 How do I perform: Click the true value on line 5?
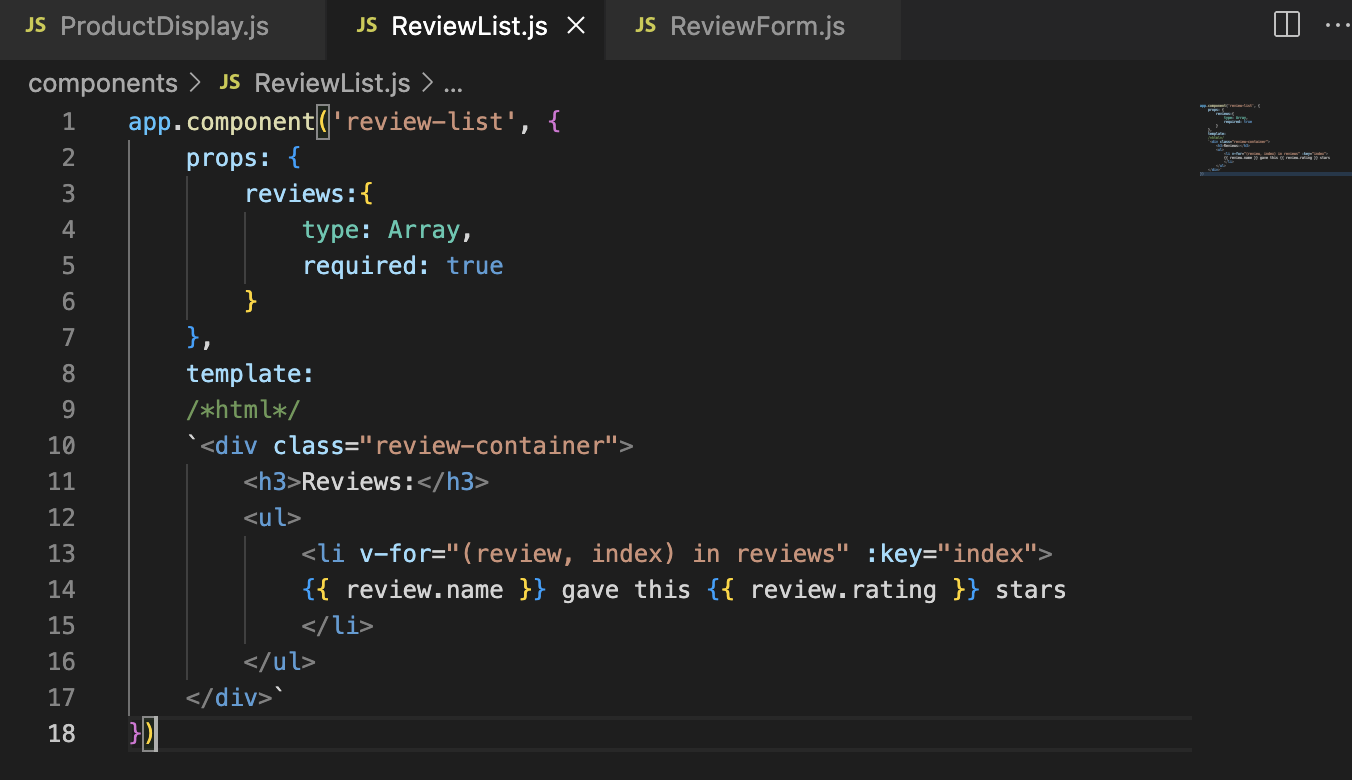pos(475,266)
